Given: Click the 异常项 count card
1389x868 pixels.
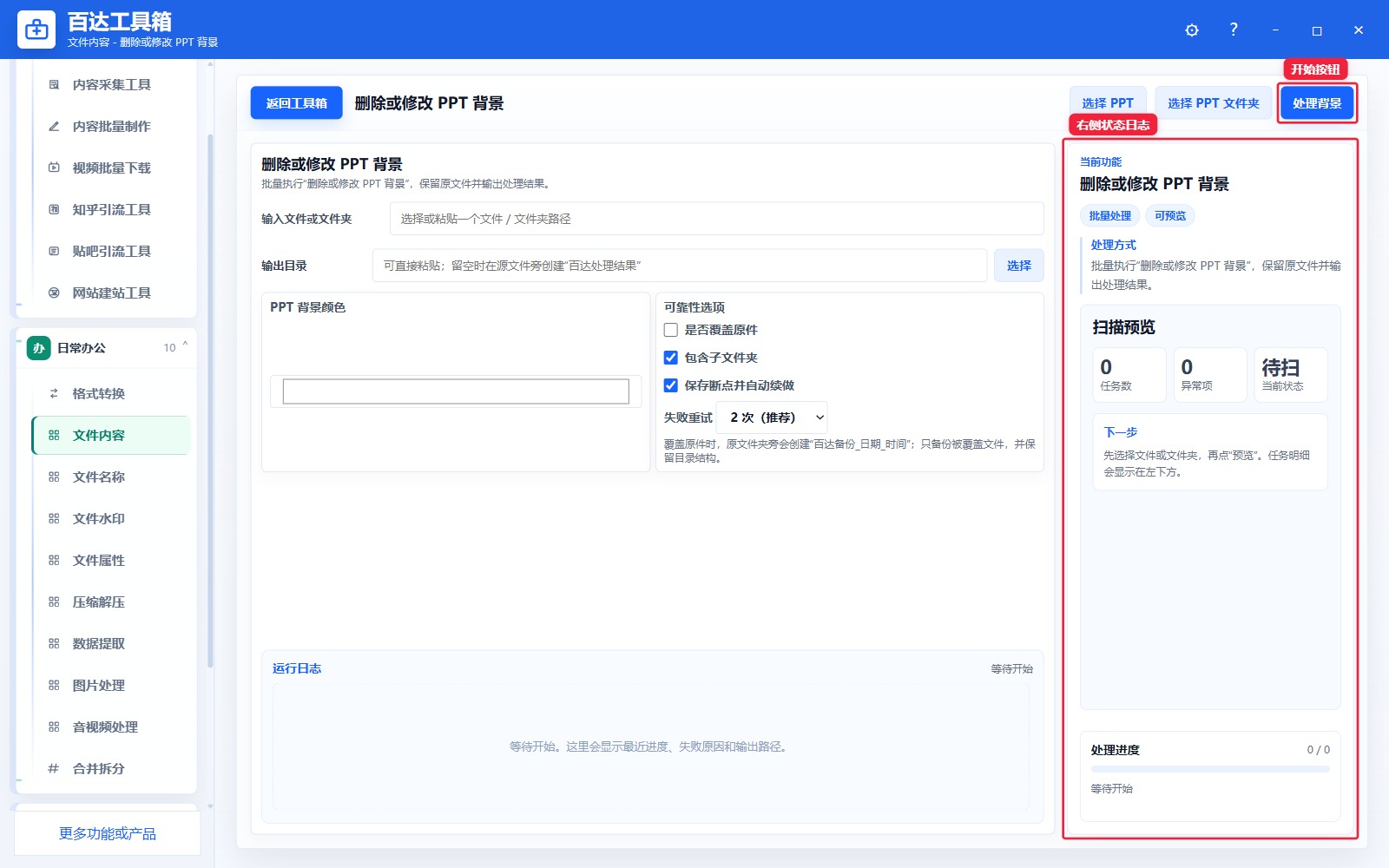Looking at the screenshot, I should (x=1210, y=375).
